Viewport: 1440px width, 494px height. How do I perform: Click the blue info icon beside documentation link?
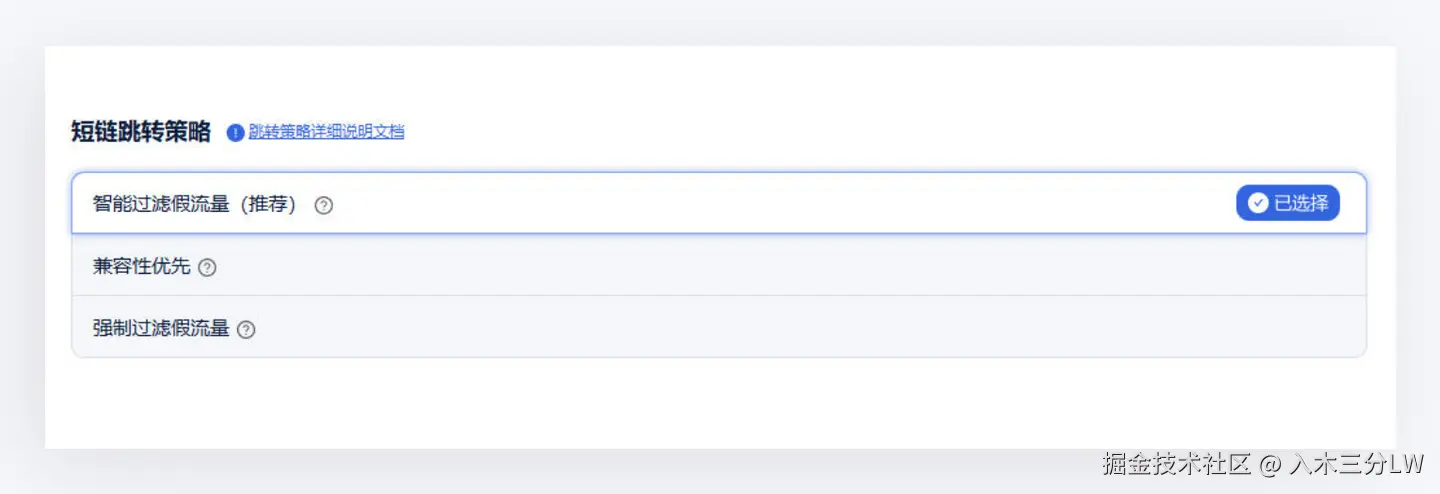[236, 132]
